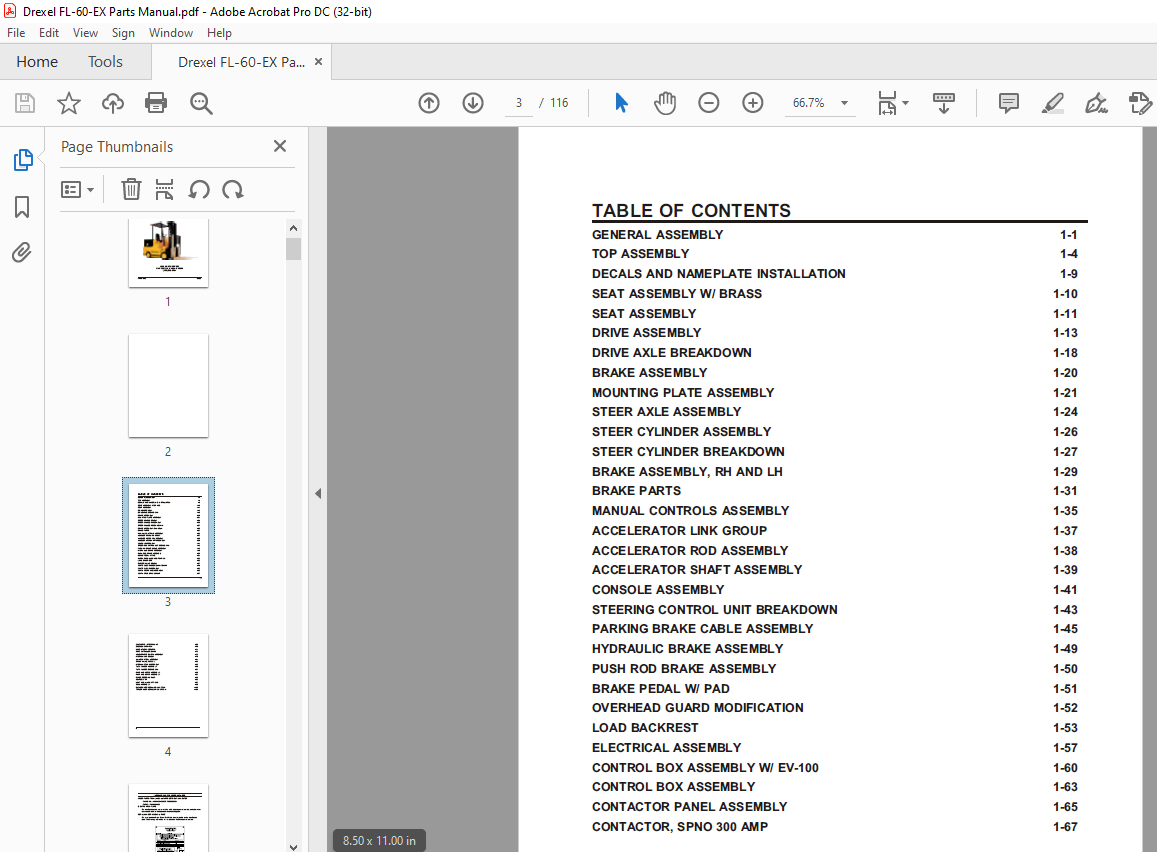Rotate page clockwise
Screen dimensions: 1157x852
tap(232, 190)
